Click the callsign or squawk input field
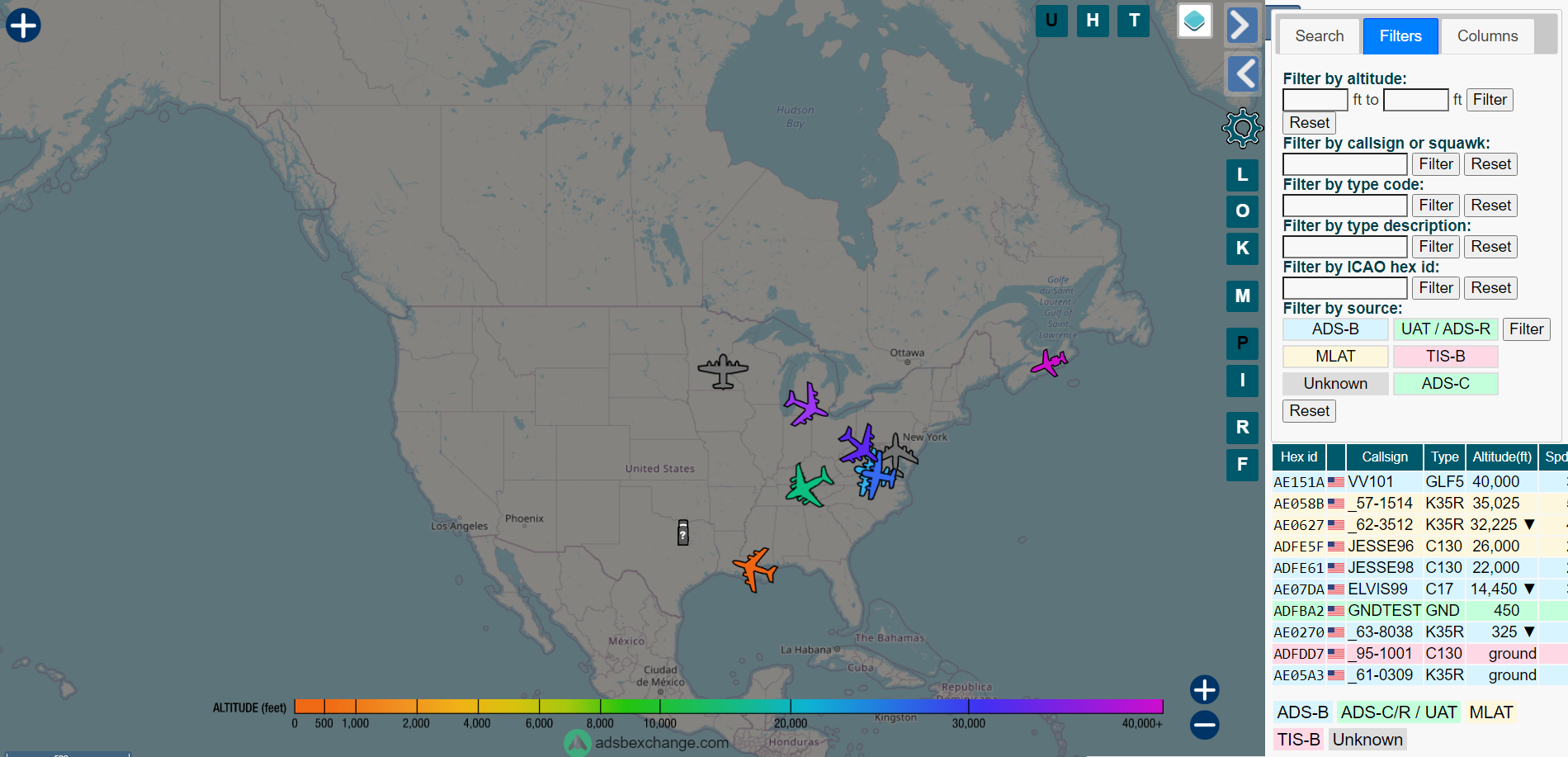Viewport: 1568px width, 757px height. pyautogui.click(x=1345, y=164)
